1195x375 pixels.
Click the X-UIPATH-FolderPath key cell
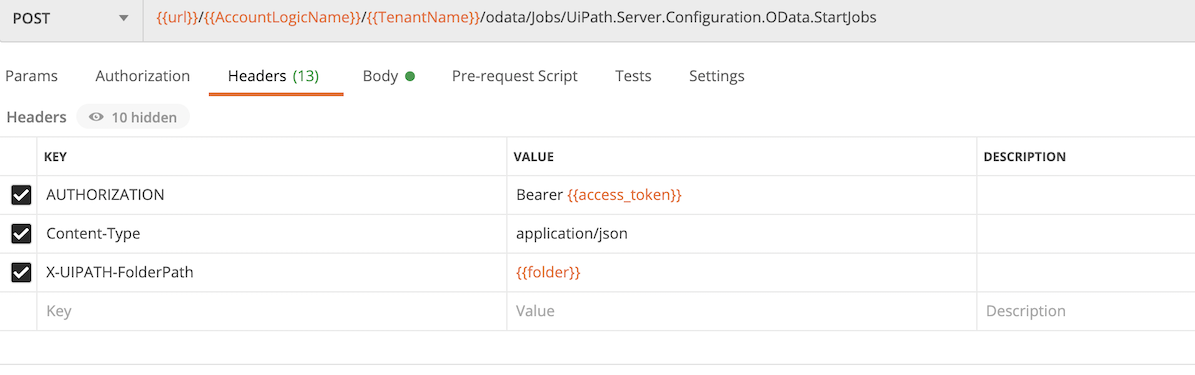coord(271,272)
